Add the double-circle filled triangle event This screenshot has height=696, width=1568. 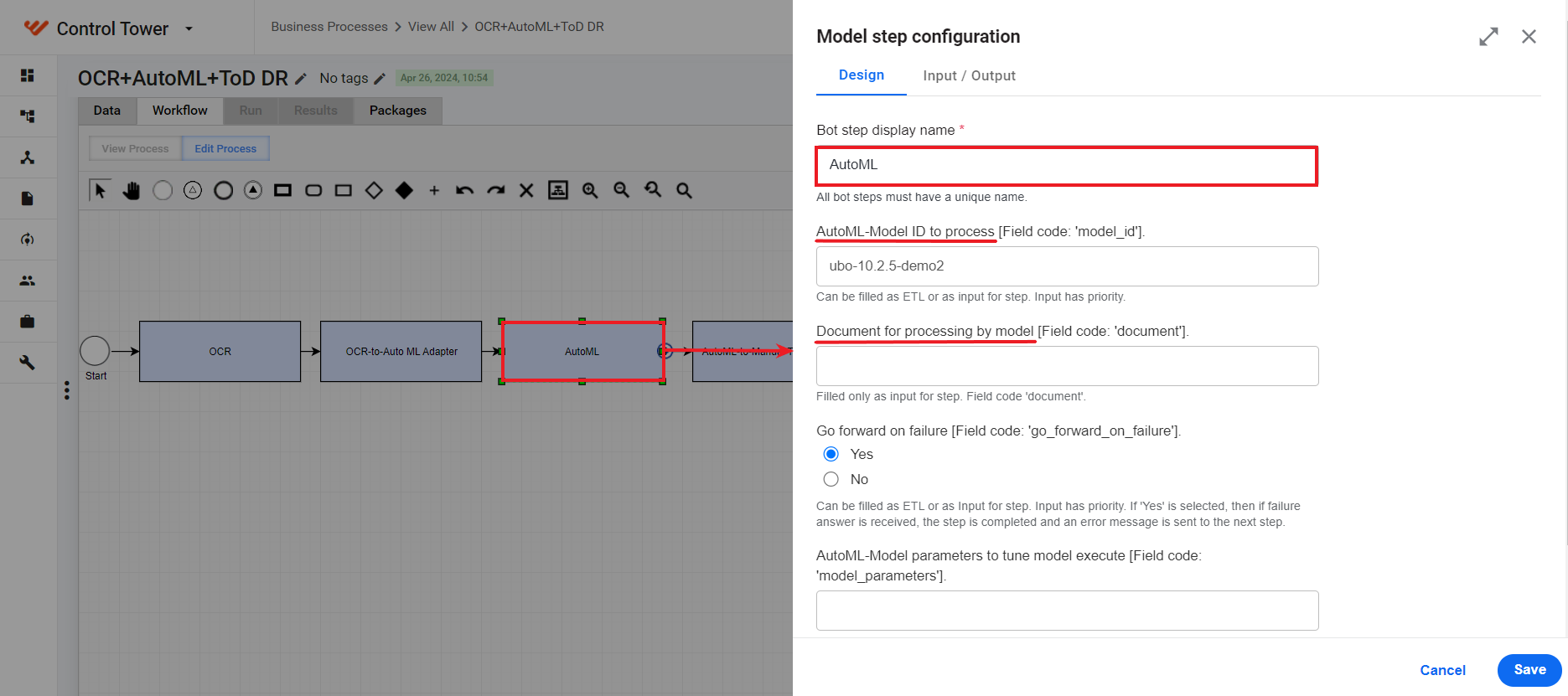click(x=253, y=190)
